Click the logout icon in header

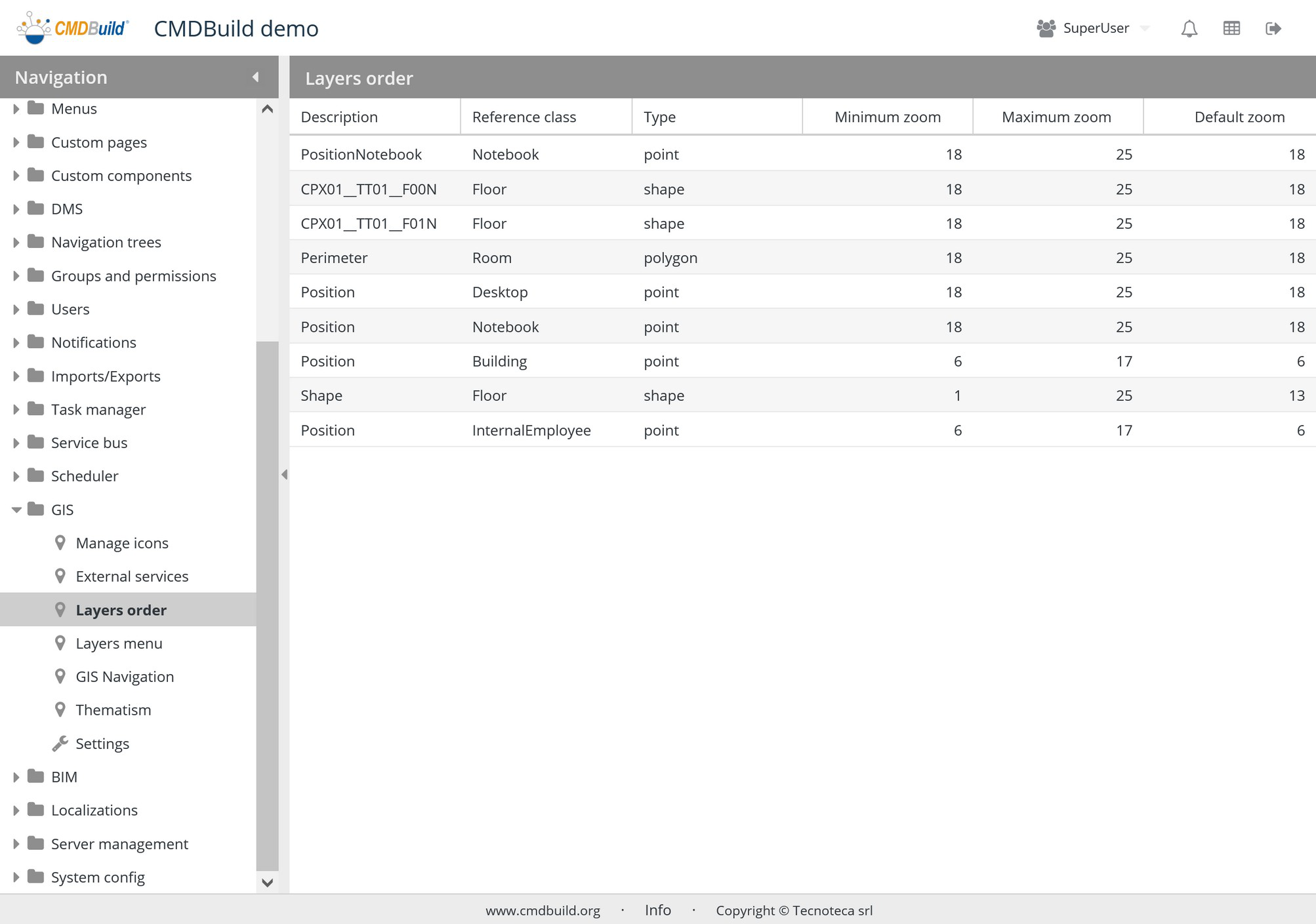coord(1273,28)
